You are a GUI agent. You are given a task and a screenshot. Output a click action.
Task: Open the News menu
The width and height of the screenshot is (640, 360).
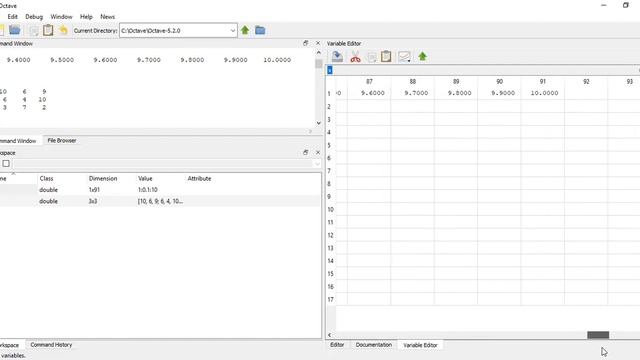coord(107,17)
